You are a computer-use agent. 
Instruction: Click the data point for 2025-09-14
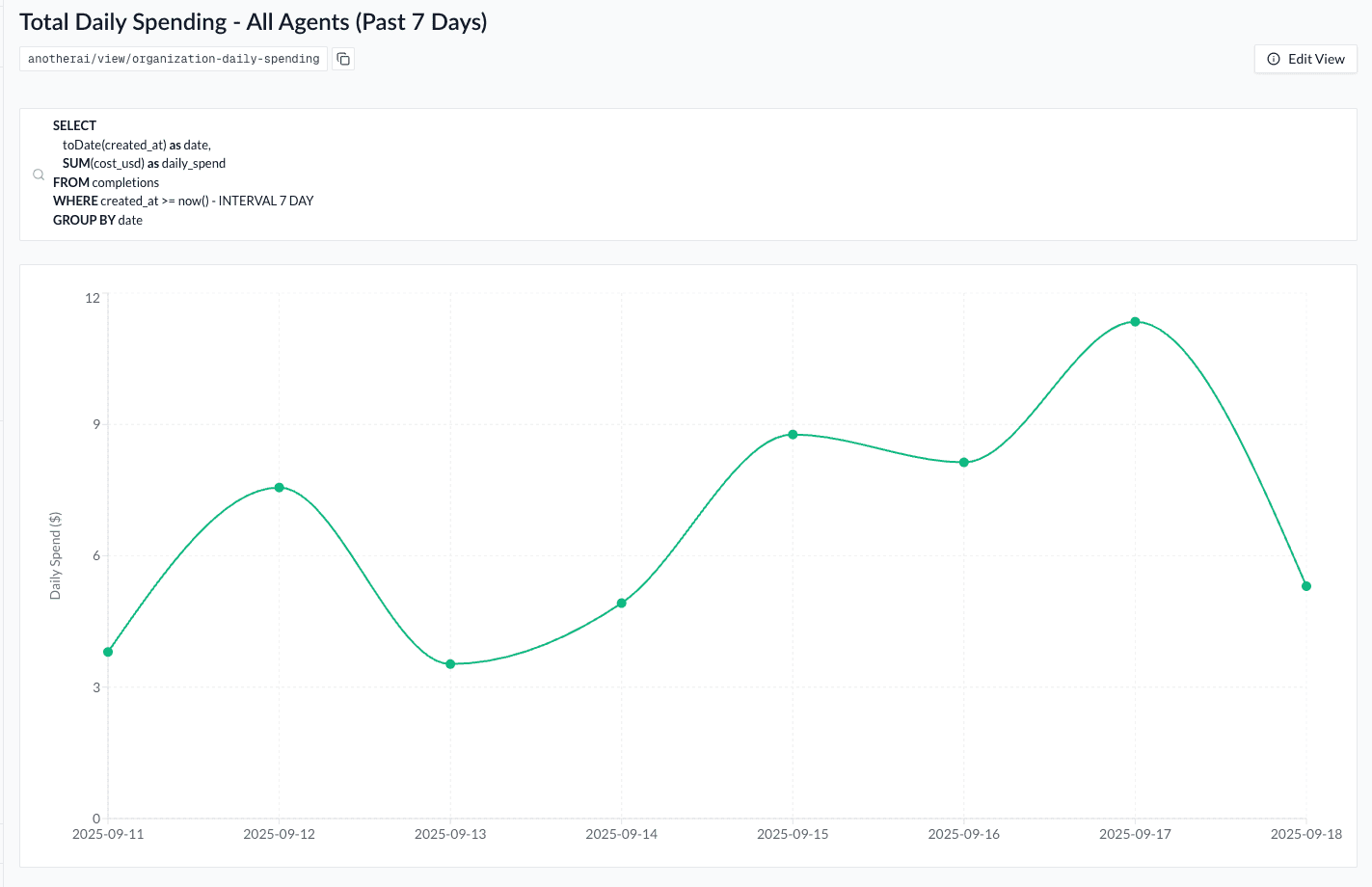click(x=622, y=604)
